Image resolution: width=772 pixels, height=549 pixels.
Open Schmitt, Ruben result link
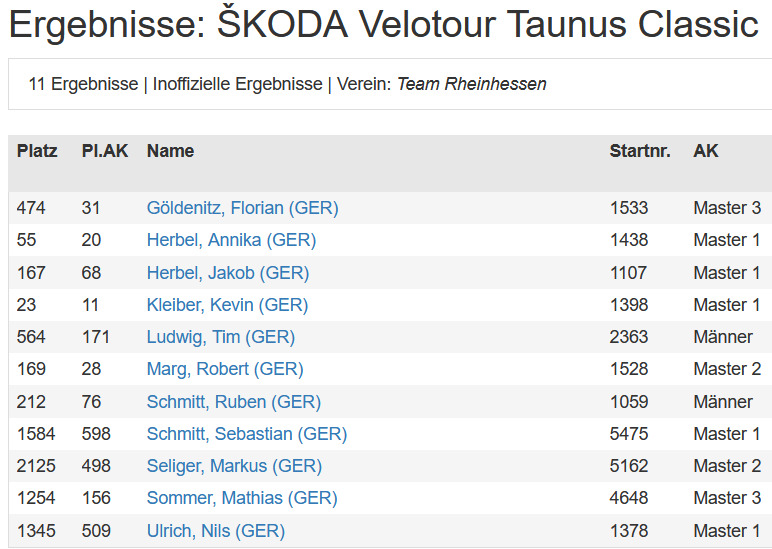click(x=234, y=402)
